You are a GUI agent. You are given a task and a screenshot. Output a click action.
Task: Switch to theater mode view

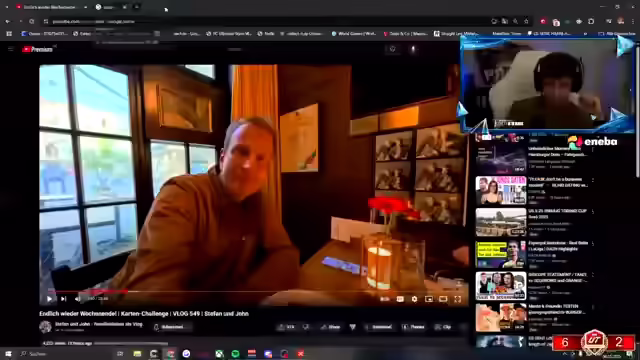pyautogui.click(x=443, y=299)
